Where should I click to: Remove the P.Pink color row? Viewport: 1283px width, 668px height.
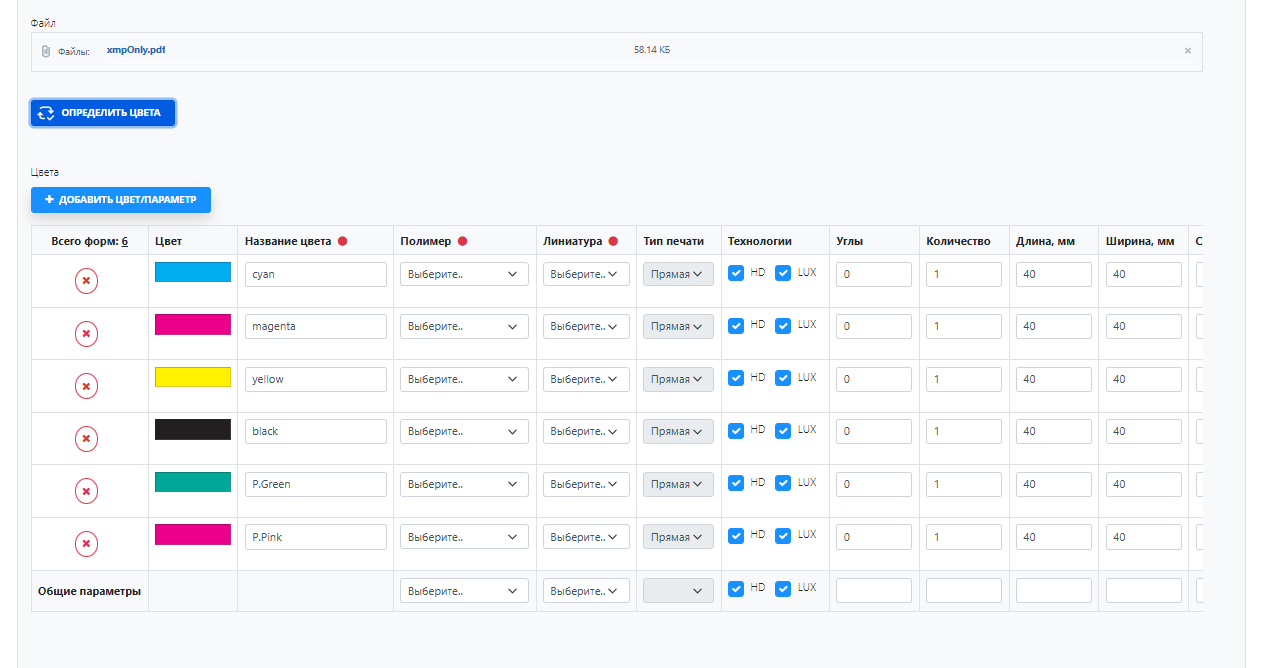coord(86,544)
